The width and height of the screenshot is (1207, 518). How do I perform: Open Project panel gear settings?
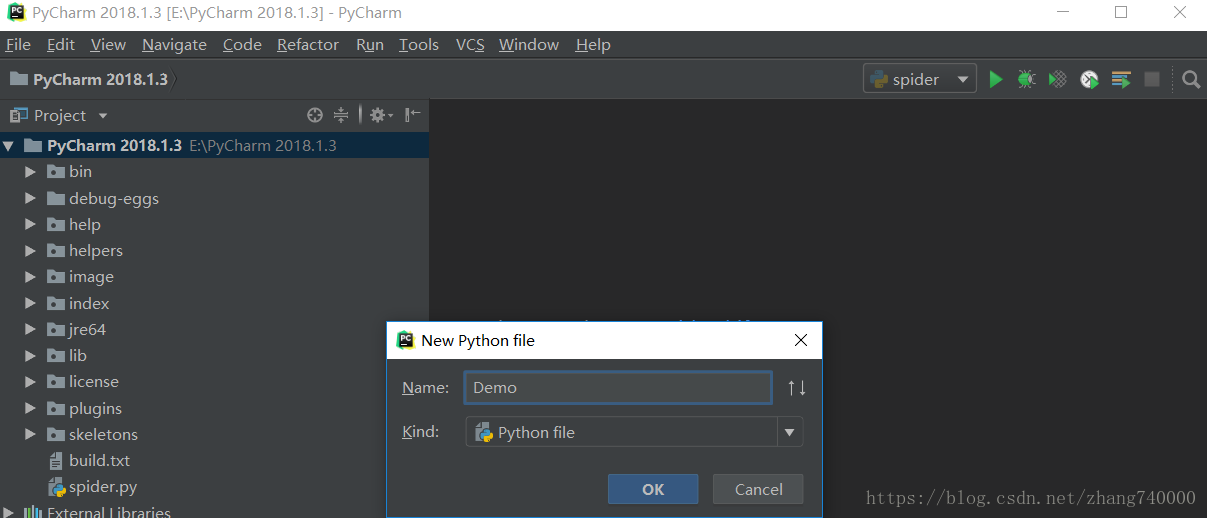381,115
